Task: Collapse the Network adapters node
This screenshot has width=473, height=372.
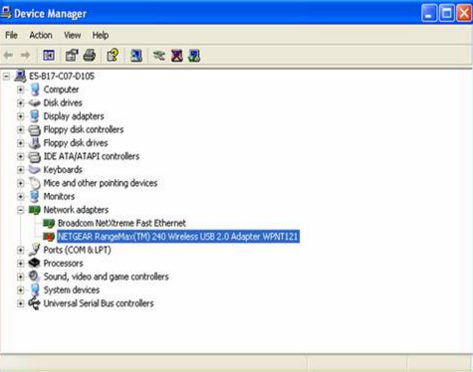Action: (20, 210)
